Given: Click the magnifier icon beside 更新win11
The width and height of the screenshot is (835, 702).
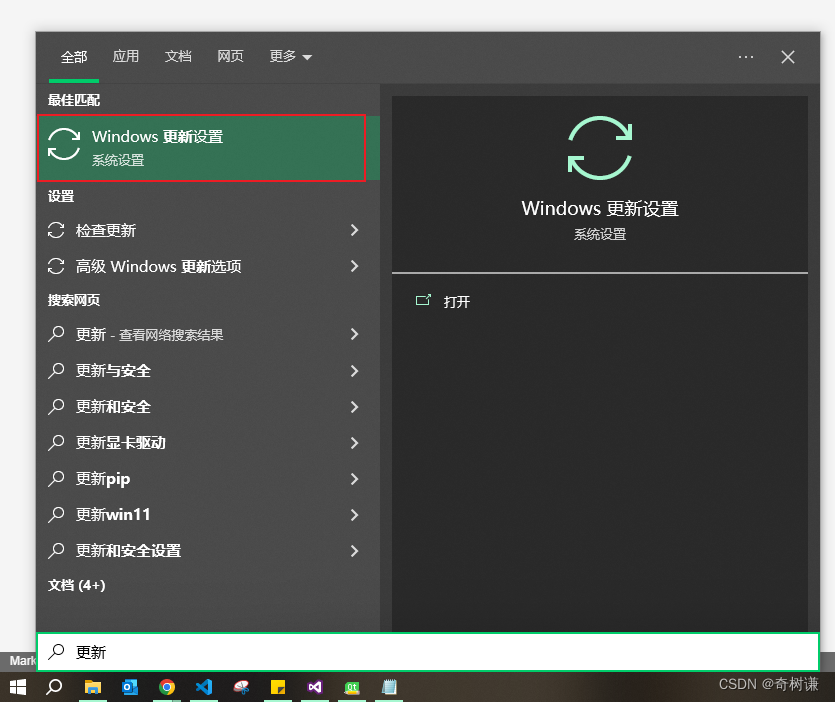Looking at the screenshot, I should pyautogui.click(x=56, y=515).
